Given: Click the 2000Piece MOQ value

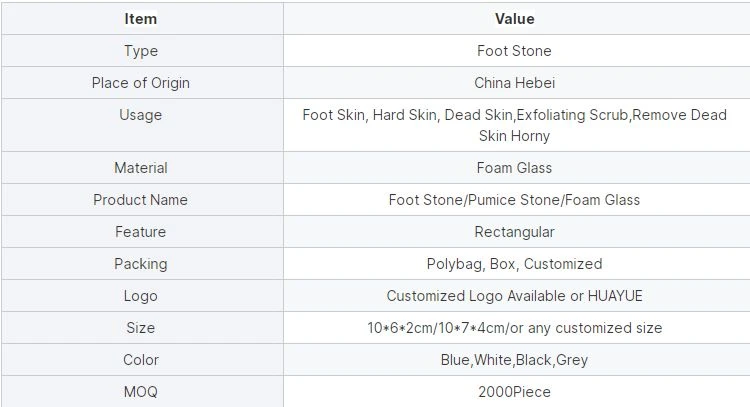Looking at the screenshot, I should pos(515,392).
